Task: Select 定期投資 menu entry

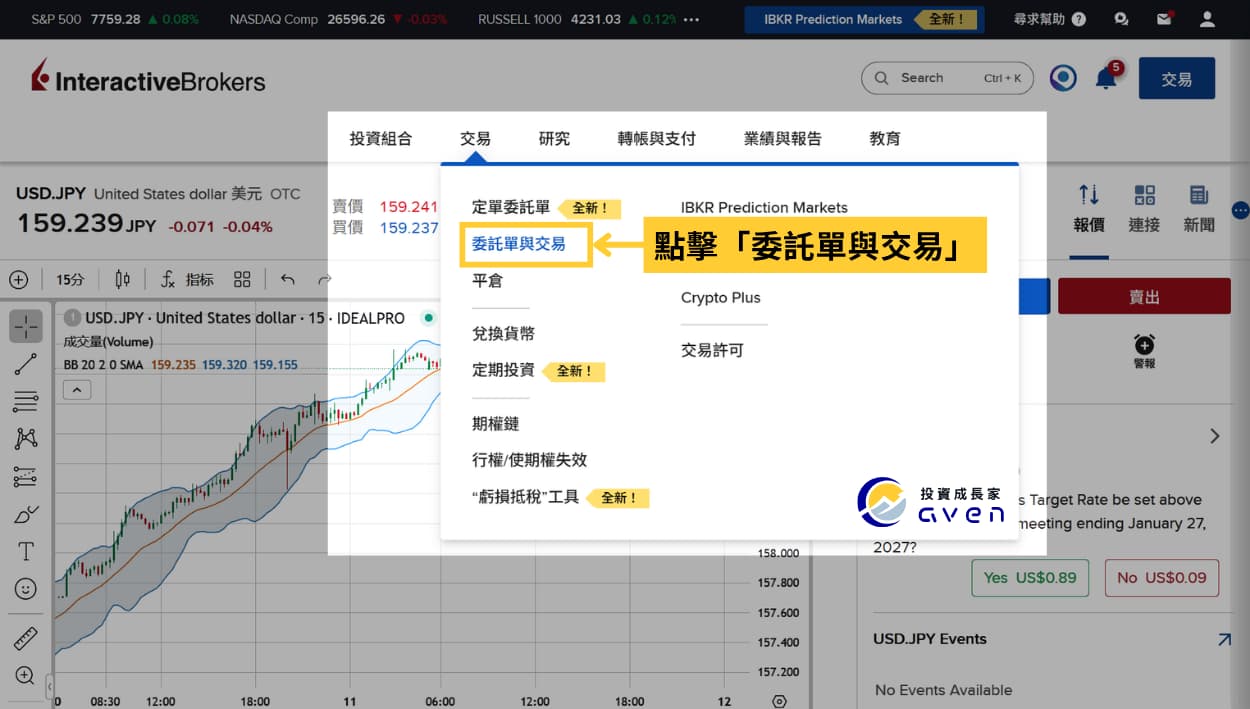Action: 503,370
